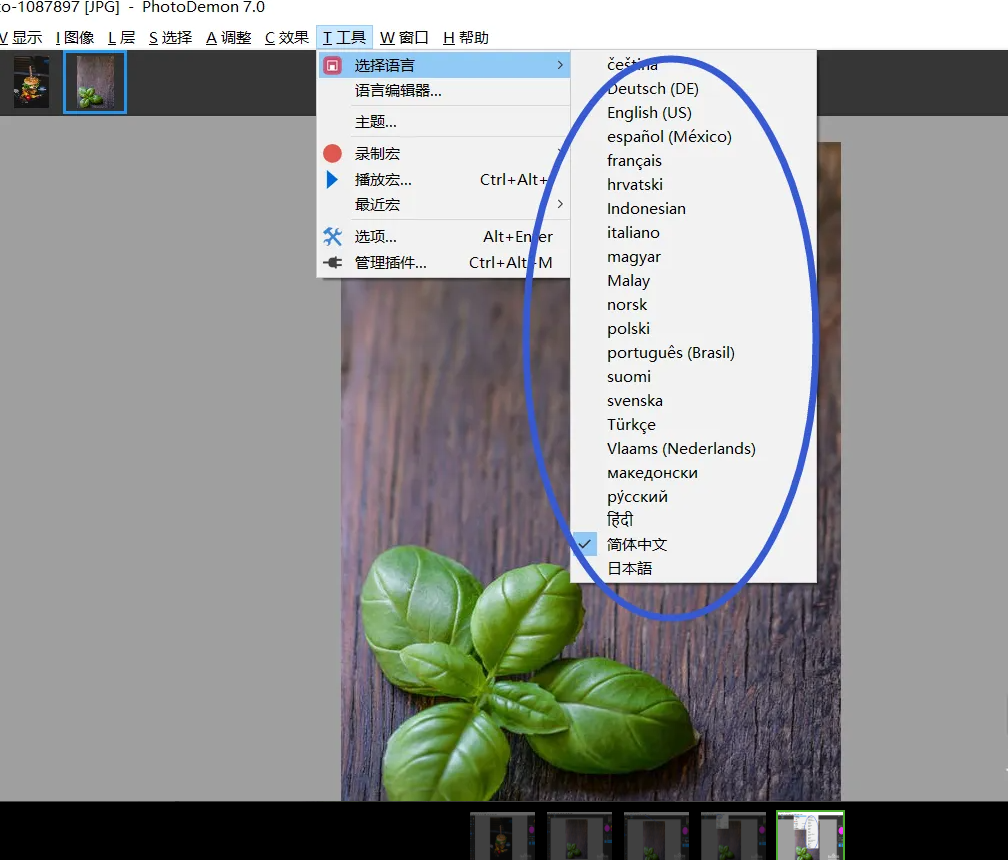Click the checked 简体中文 language entry
The width and height of the screenshot is (1008, 860).
click(637, 545)
